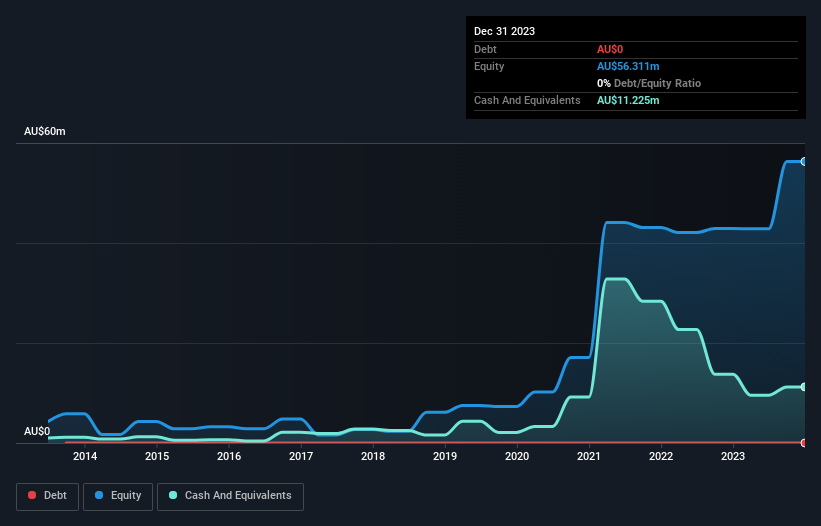
Task: Click the 0% Debt/Equity Ratio text
Action: (x=649, y=83)
